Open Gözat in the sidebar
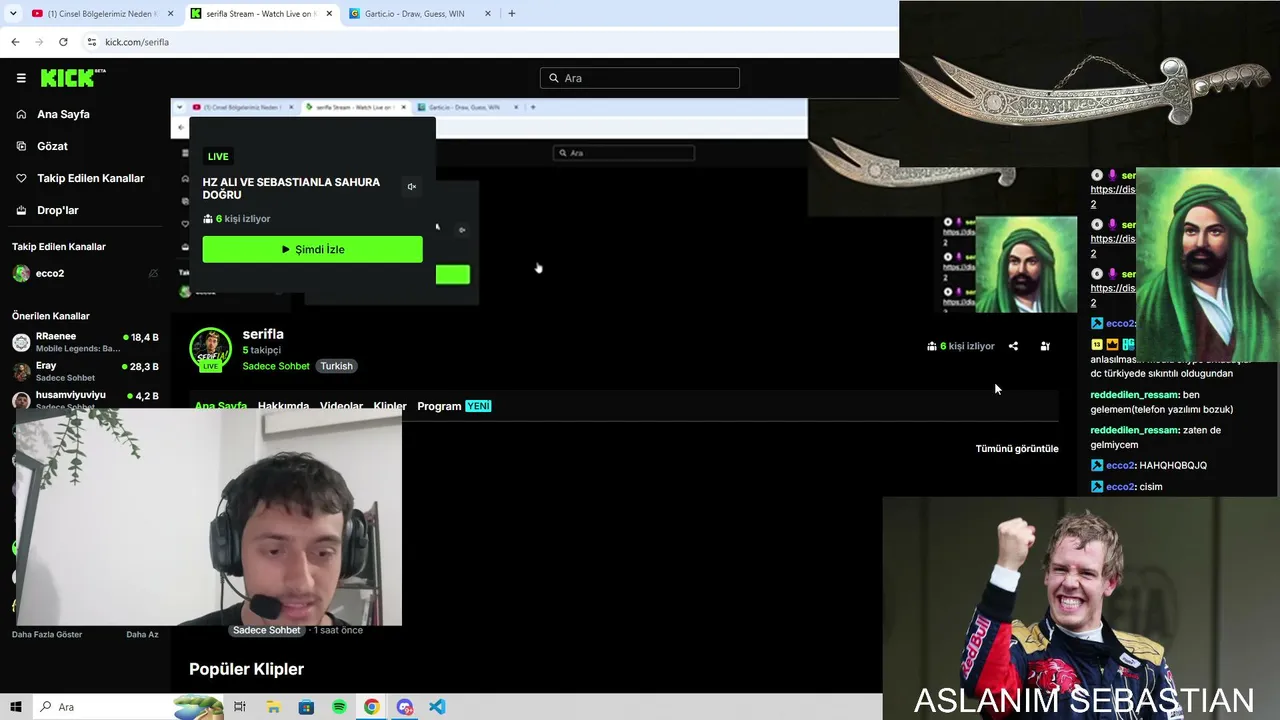 point(52,146)
